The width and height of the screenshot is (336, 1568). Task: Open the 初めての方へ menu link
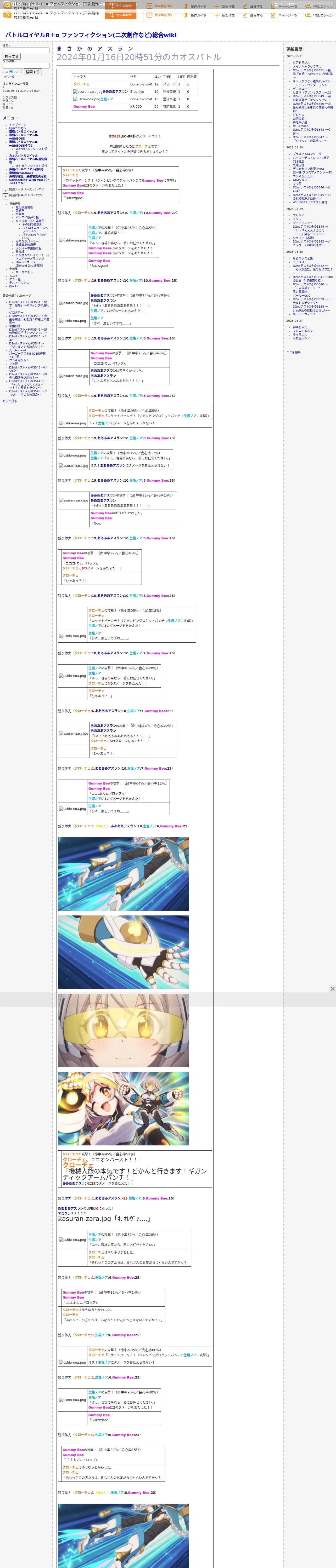[18, 128]
